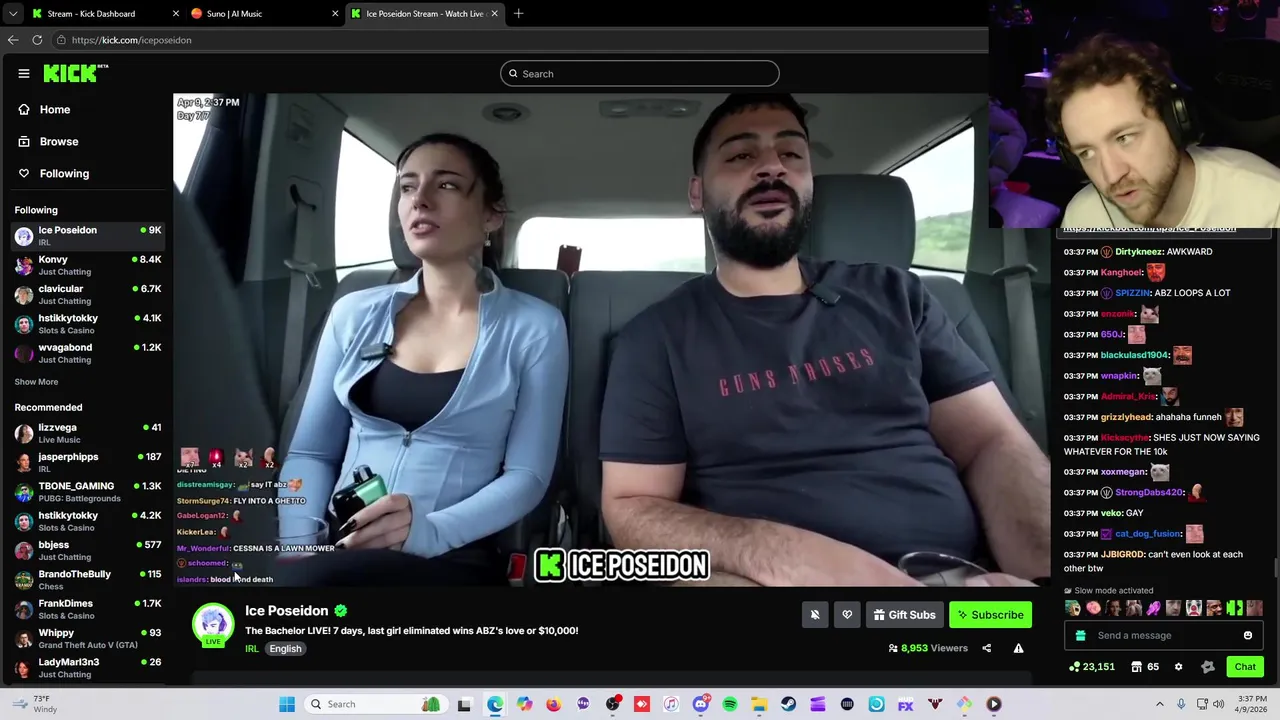Open bbjess recommended channel

pos(88,550)
